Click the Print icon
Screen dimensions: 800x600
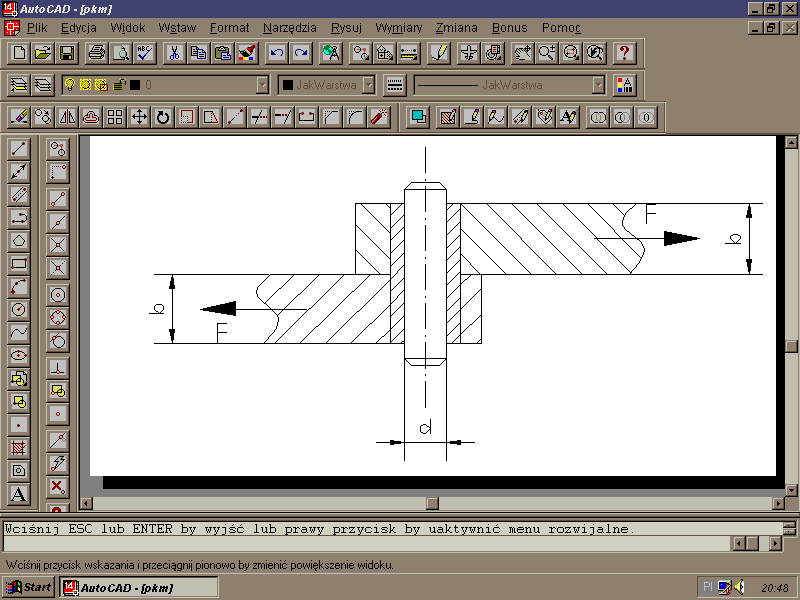pos(96,52)
